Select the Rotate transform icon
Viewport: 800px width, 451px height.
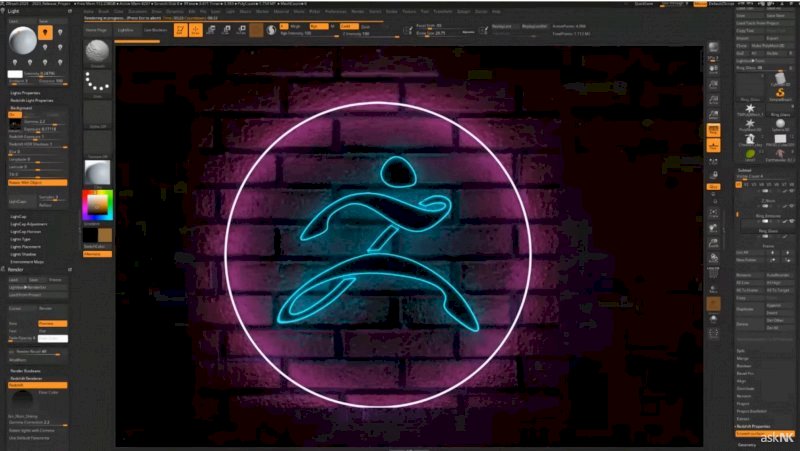241,30
